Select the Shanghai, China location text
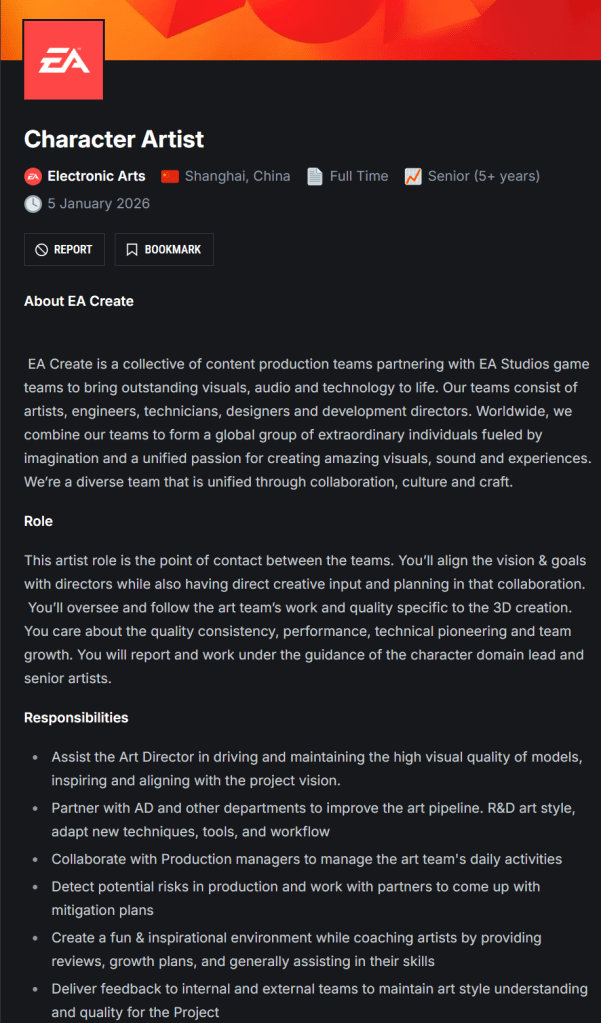The width and height of the screenshot is (601, 1023). click(x=237, y=176)
